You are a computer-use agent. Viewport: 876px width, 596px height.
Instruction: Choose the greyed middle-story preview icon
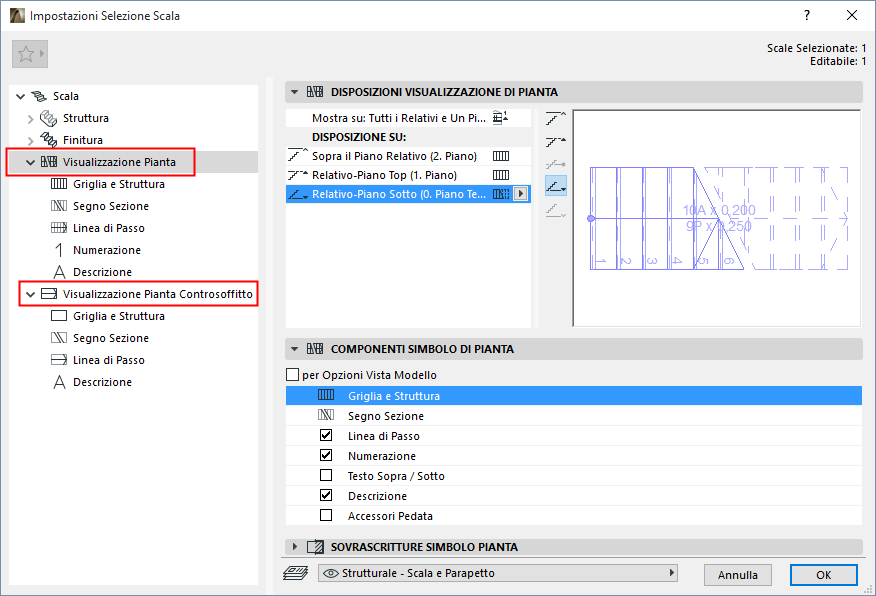click(556, 164)
